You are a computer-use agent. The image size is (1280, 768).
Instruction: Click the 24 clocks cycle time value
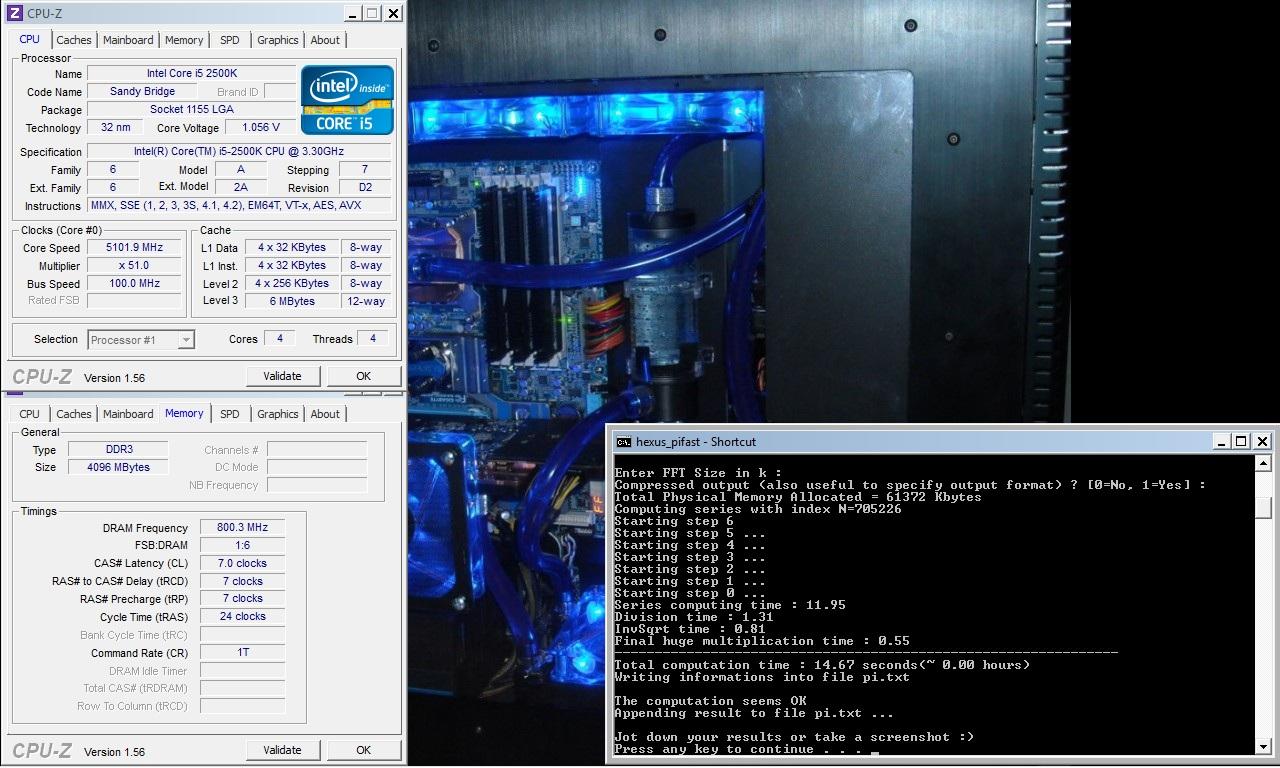tap(243, 616)
